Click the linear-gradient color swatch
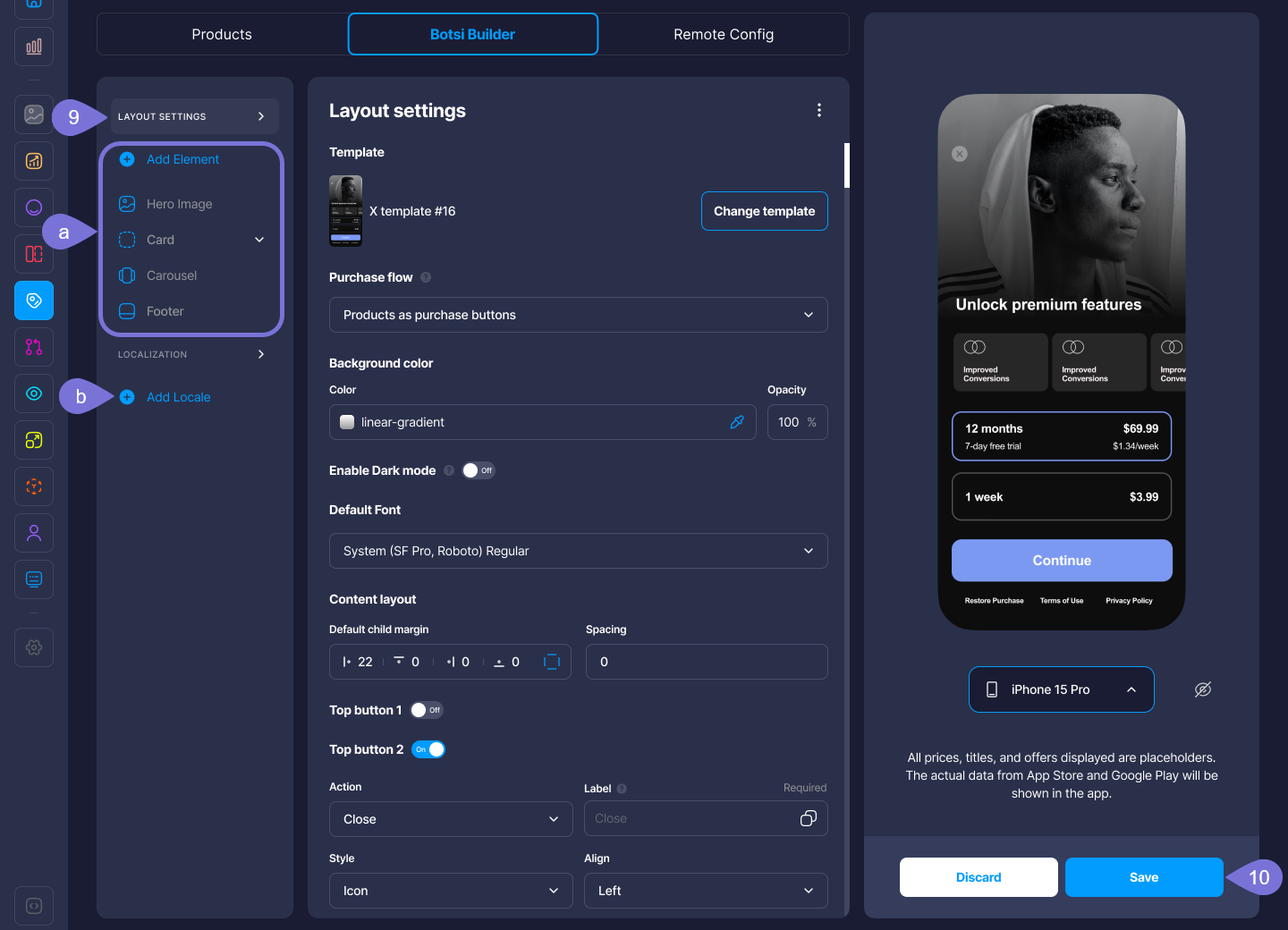 347,422
